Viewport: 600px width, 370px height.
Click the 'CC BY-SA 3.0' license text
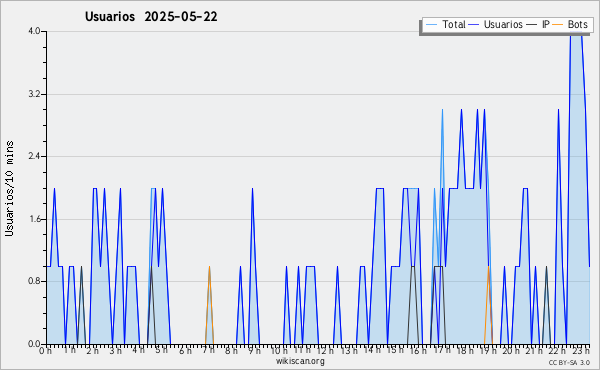tap(569, 363)
